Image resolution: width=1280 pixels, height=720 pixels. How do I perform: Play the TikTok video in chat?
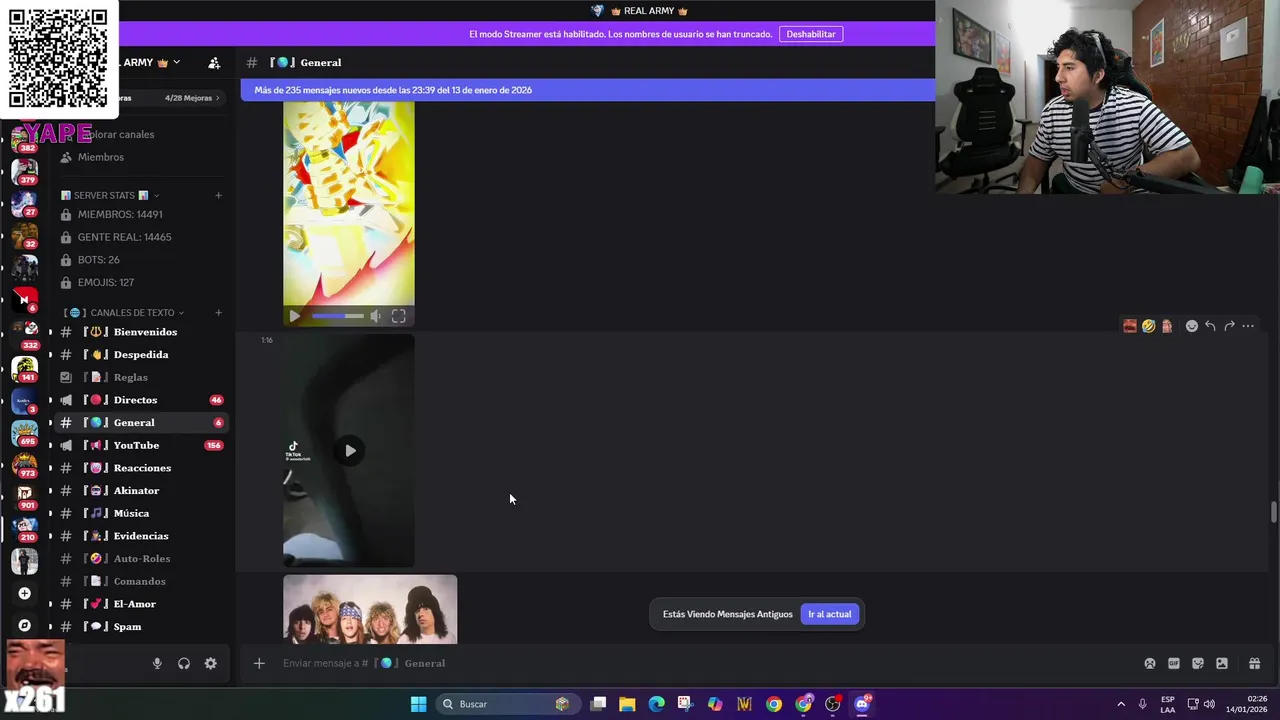tap(350, 451)
